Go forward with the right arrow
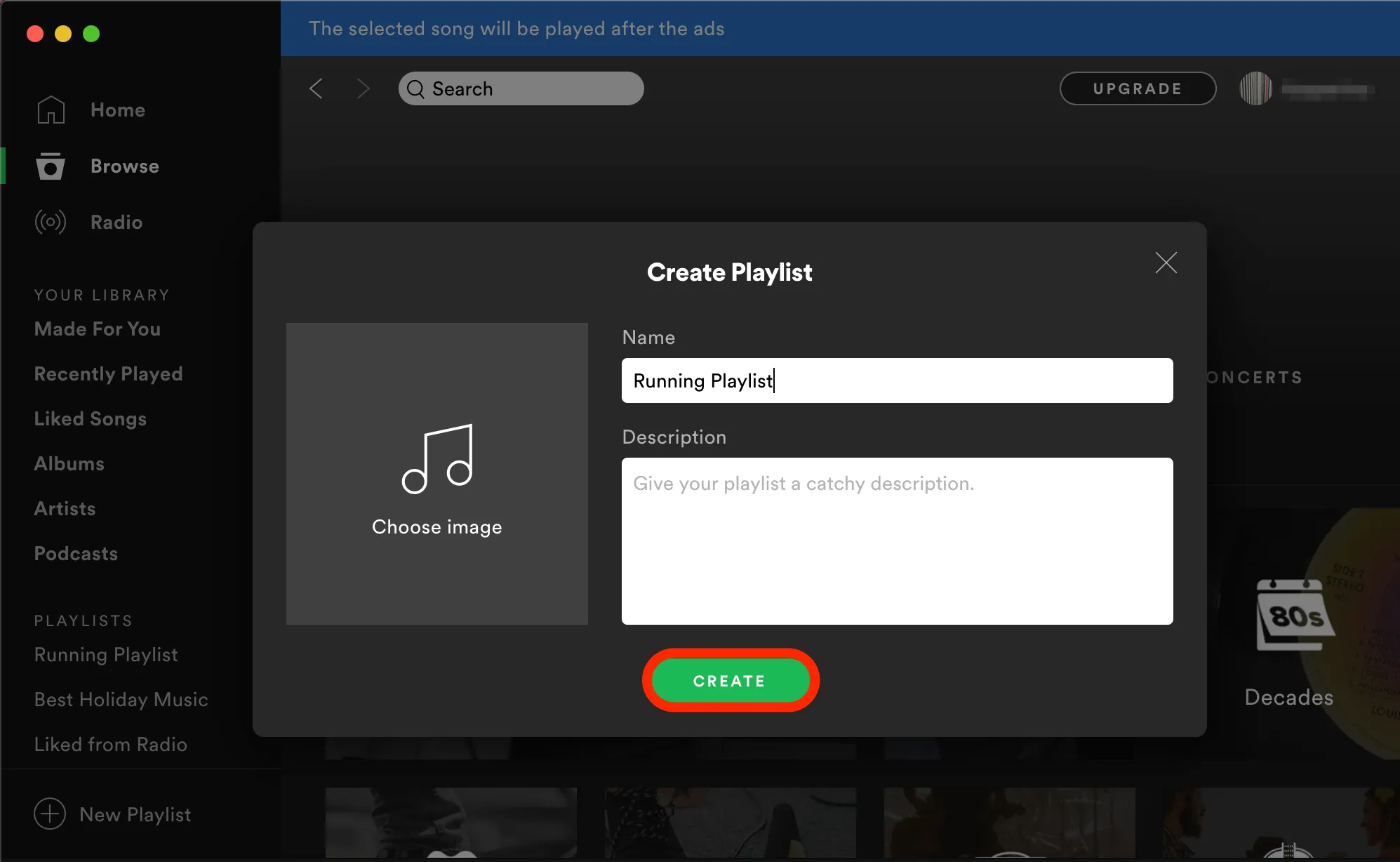This screenshot has height=862, width=1400. coord(363,89)
